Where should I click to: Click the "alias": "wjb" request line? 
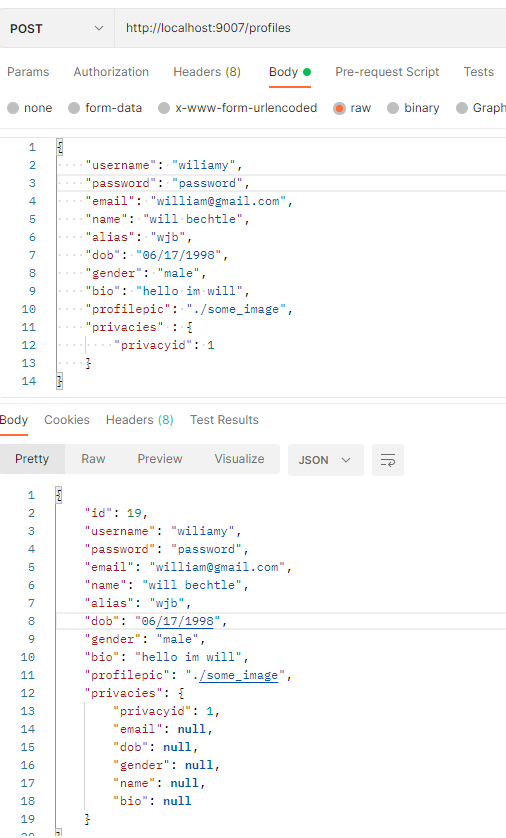click(138, 237)
